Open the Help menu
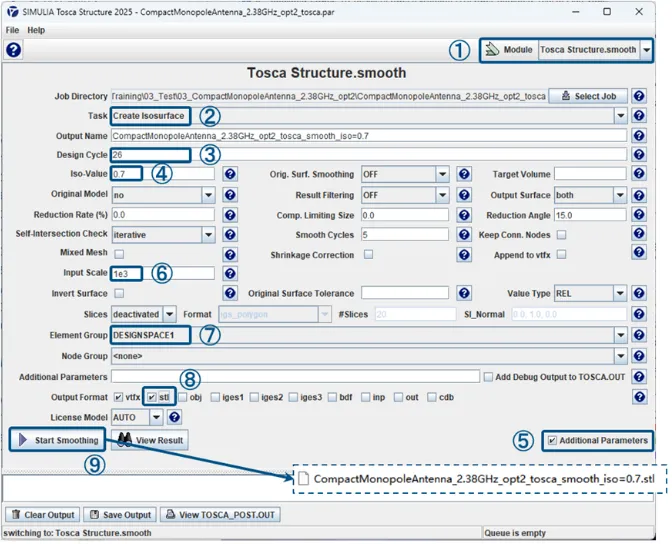Screen dimensions: 672x544 coord(36,30)
